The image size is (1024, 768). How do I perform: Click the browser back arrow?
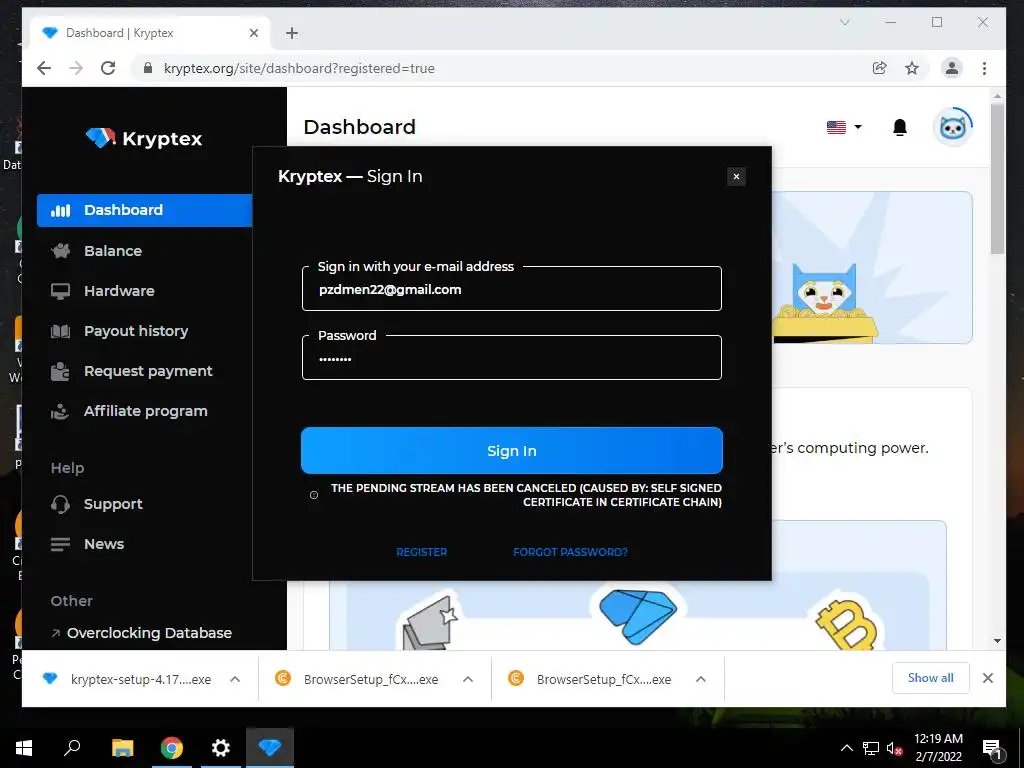pyautogui.click(x=44, y=68)
